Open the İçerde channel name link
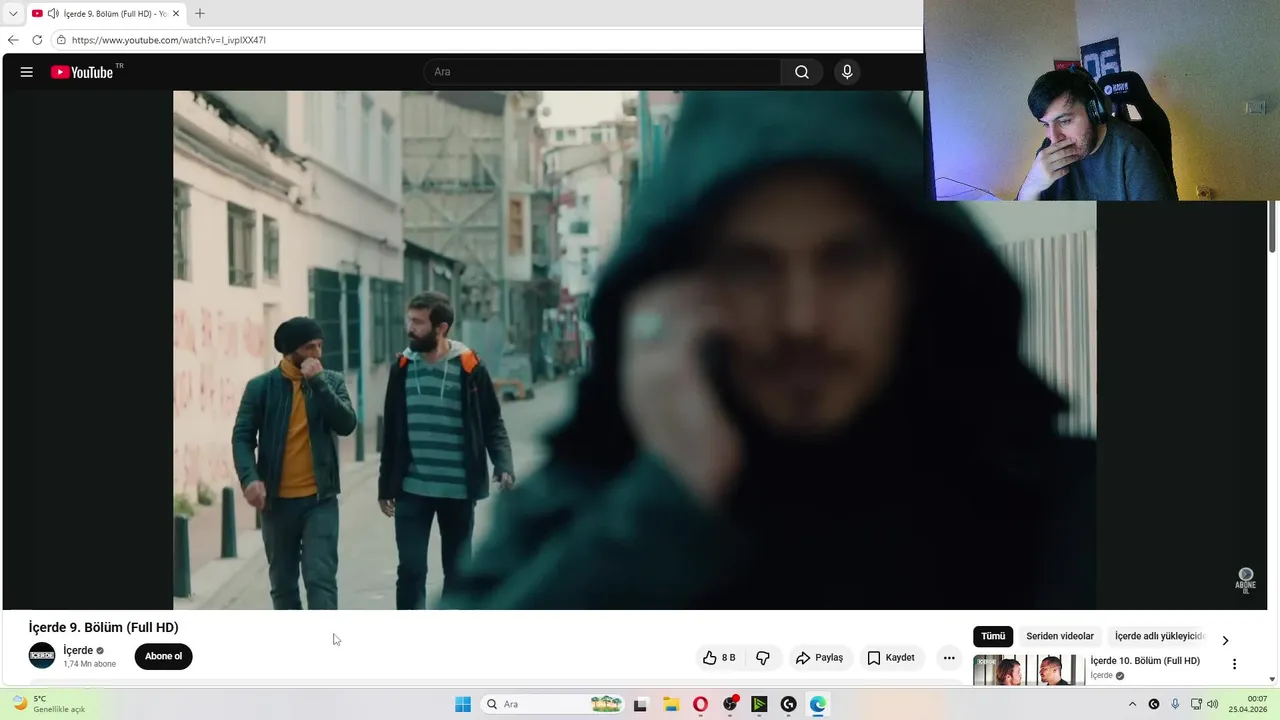The height and width of the screenshot is (720, 1280). (78, 650)
